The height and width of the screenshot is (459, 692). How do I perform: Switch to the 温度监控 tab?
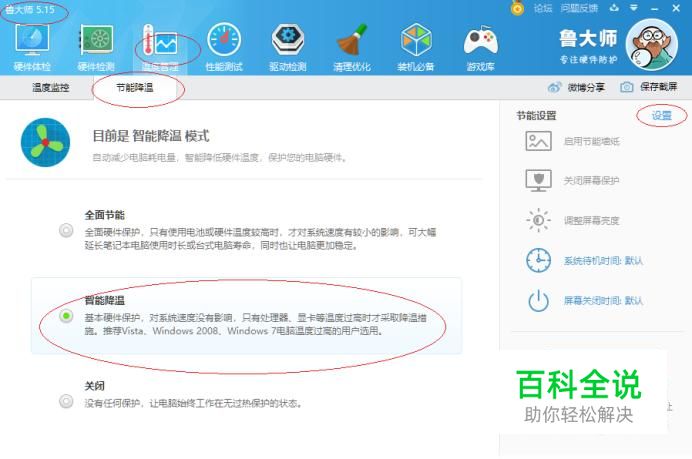51,87
